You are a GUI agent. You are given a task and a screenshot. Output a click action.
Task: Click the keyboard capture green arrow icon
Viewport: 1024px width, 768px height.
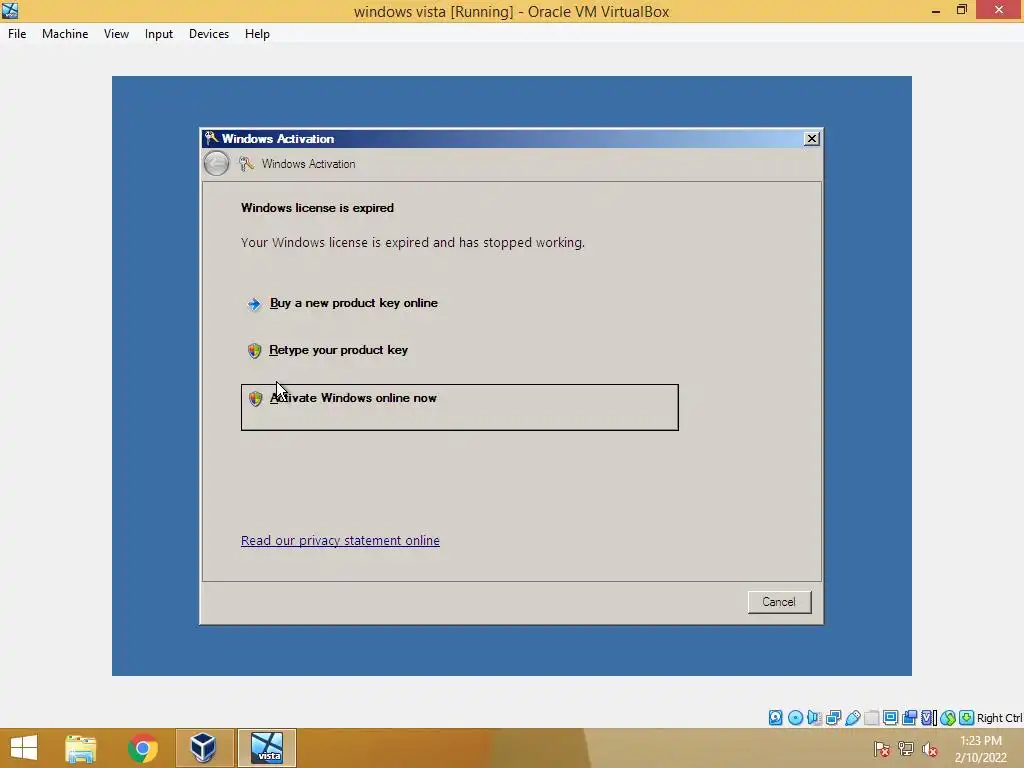(967, 718)
